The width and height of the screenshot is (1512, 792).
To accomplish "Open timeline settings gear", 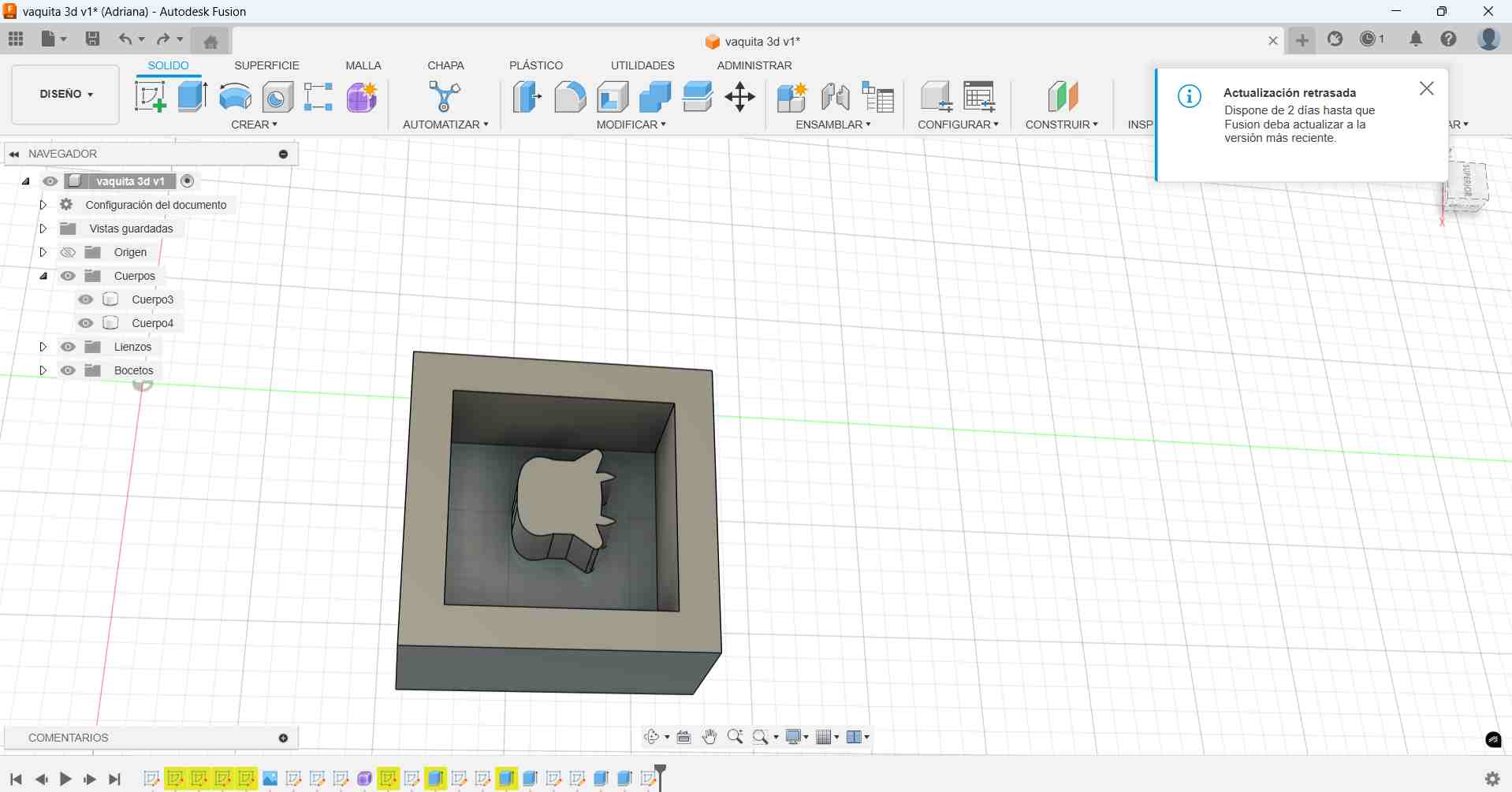I will click(x=1492, y=779).
